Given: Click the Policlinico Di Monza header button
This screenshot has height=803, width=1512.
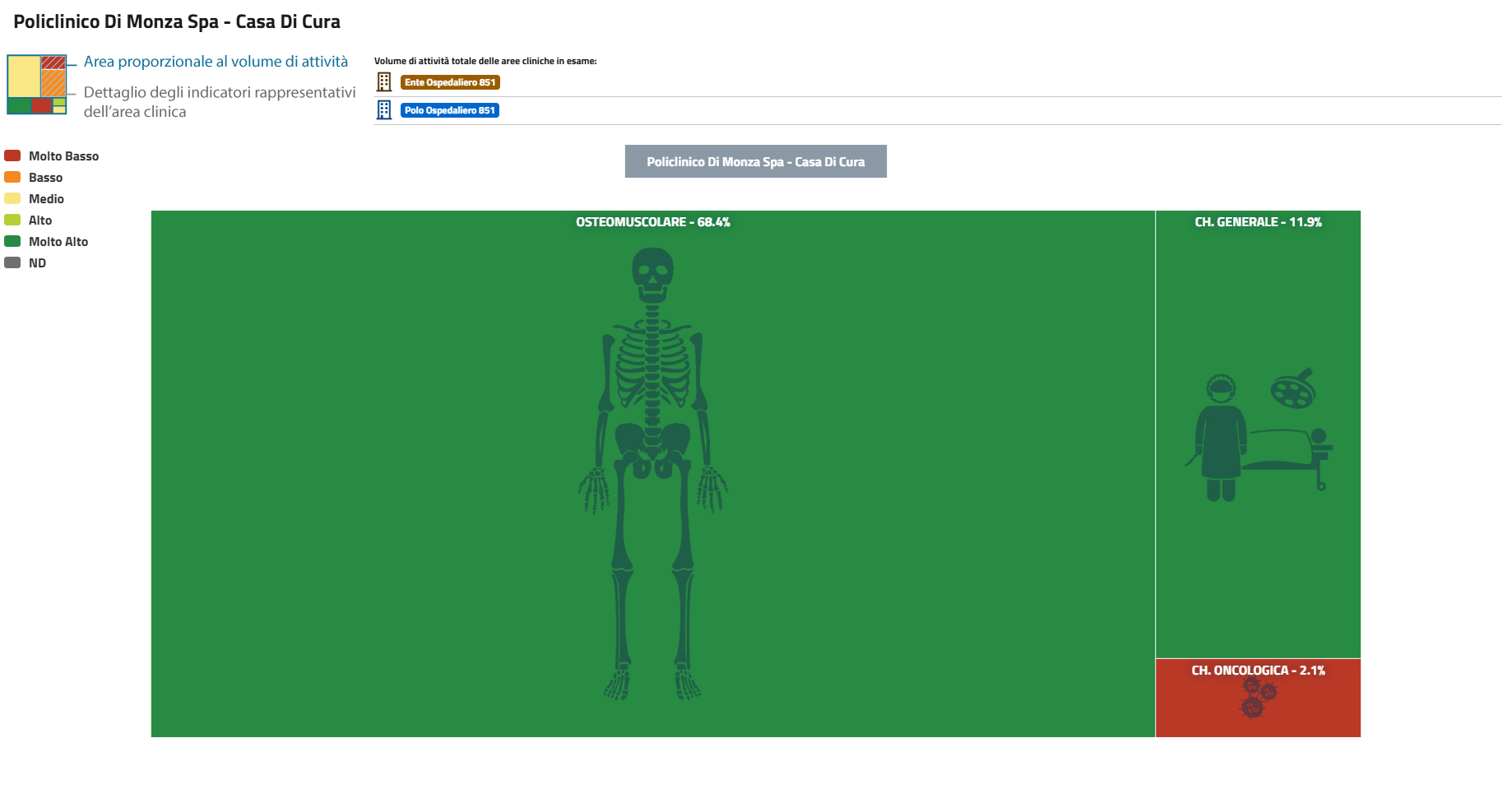Looking at the screenshot, I should (755, 161).
